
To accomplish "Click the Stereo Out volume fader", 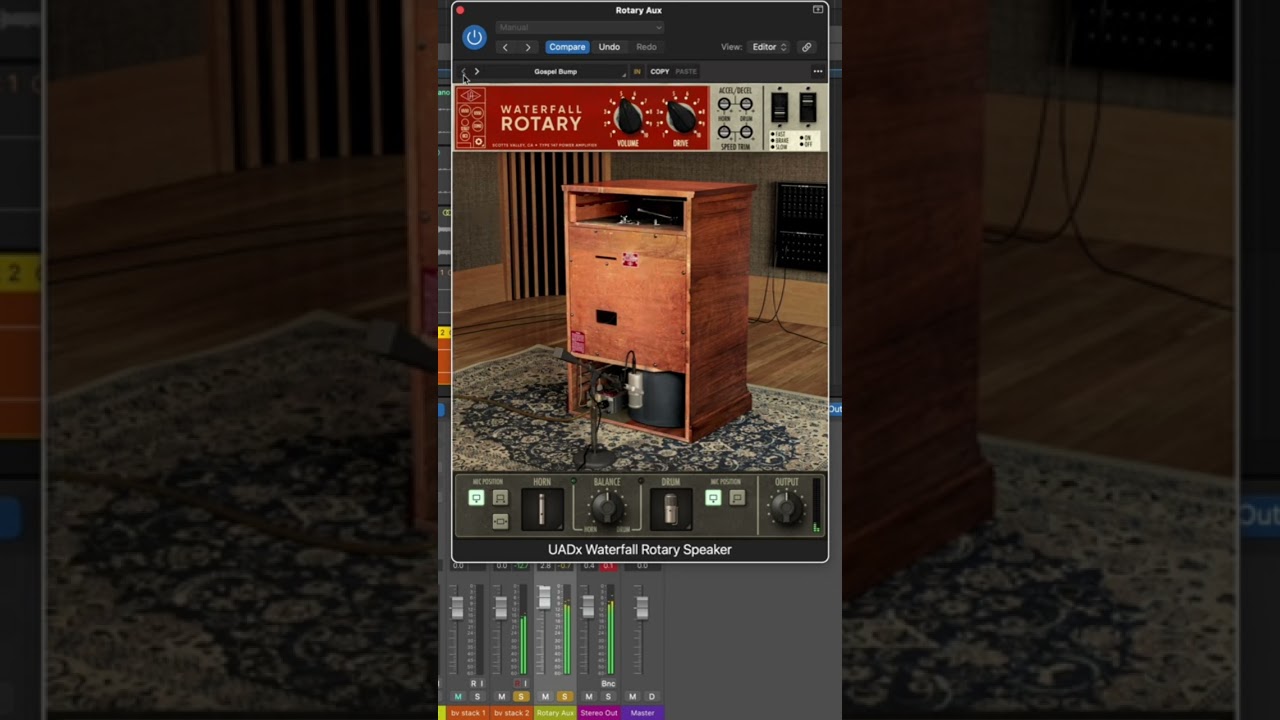I will coord(588,606).
